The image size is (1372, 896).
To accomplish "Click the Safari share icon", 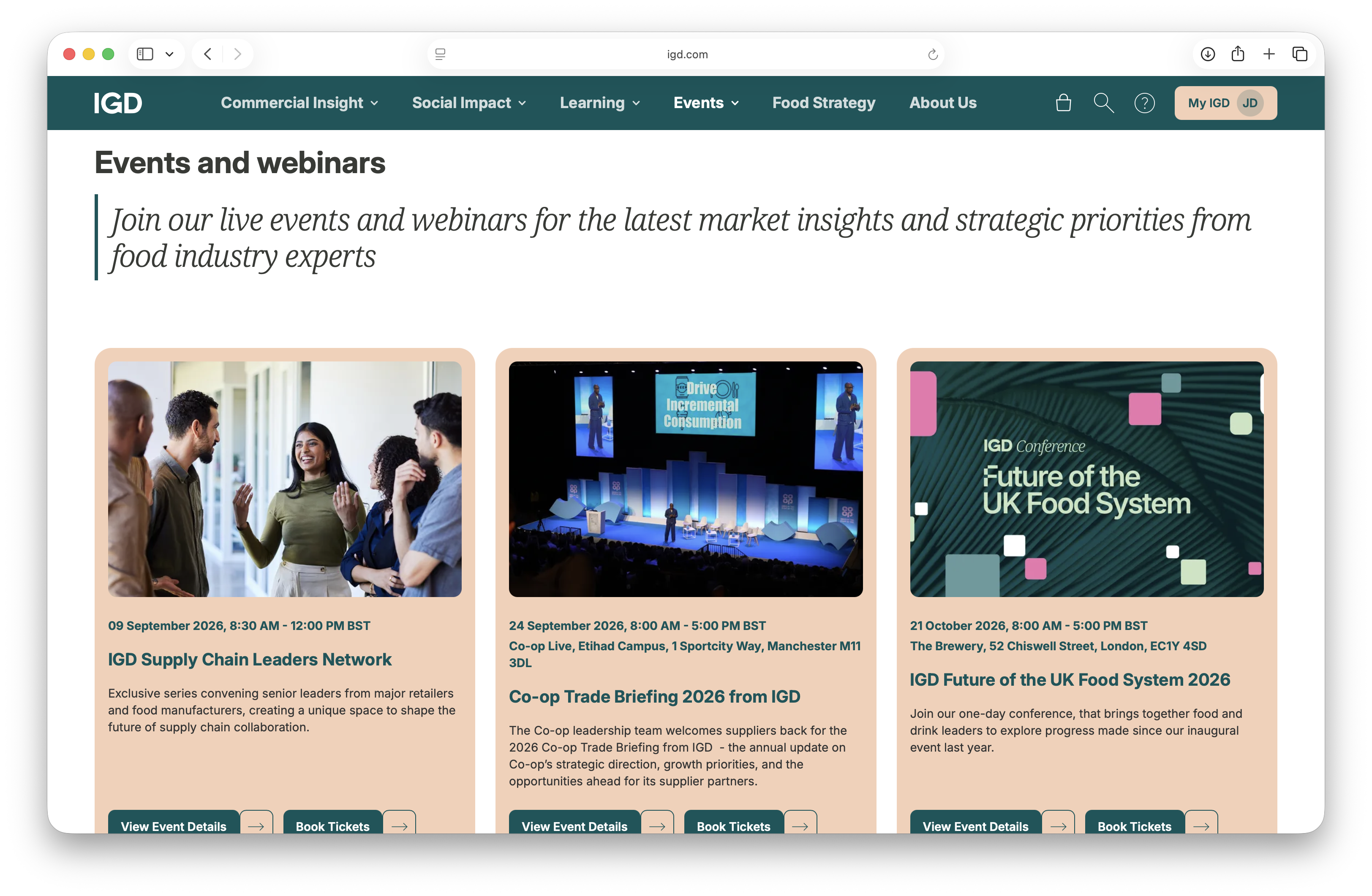I will pos(1238,54).
